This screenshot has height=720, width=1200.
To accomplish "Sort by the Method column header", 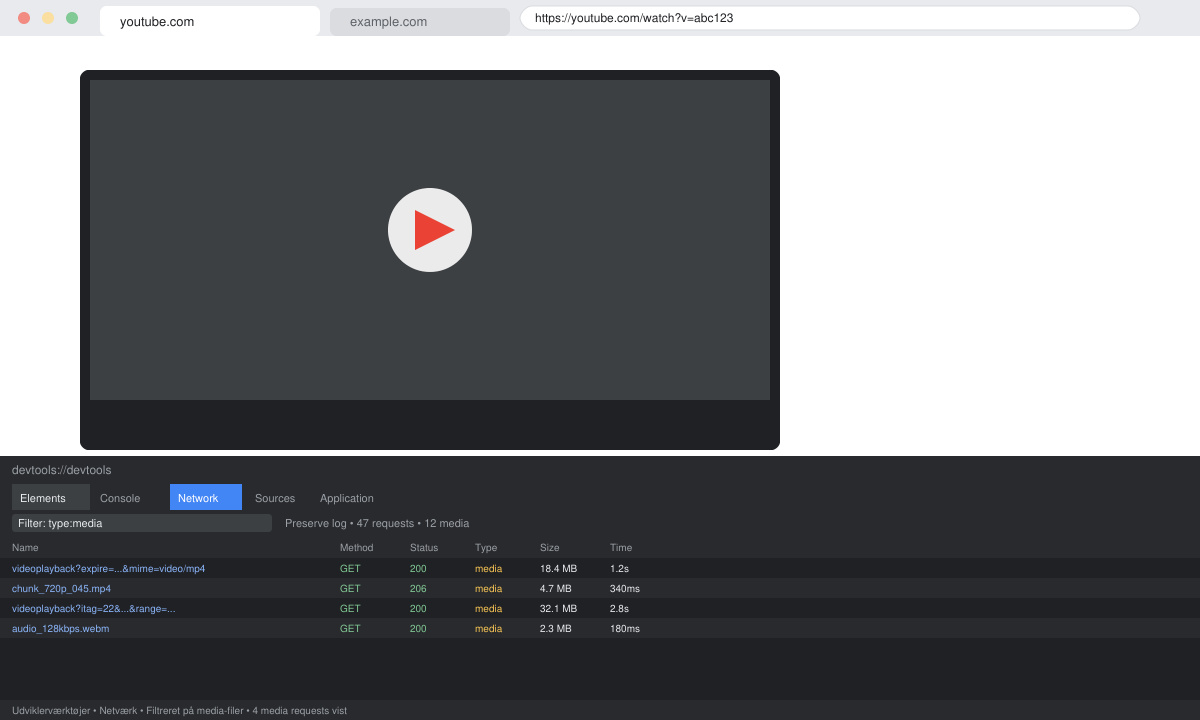I will (x=356, y=548).
